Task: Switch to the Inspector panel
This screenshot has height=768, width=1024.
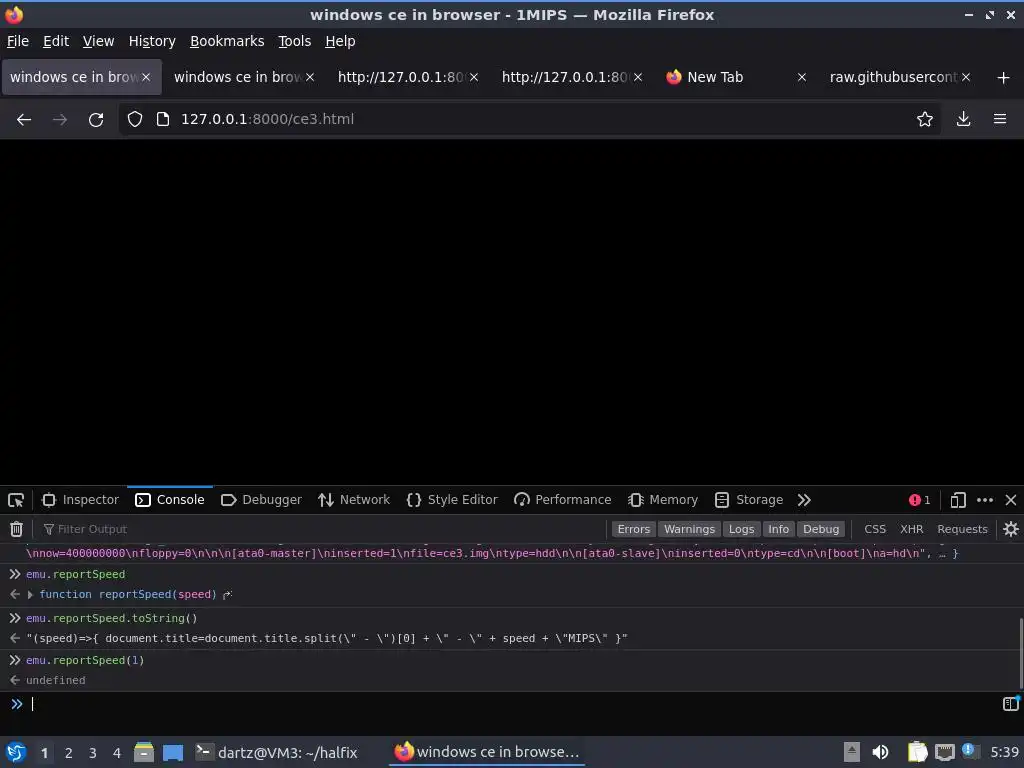Action: [80, 500]
